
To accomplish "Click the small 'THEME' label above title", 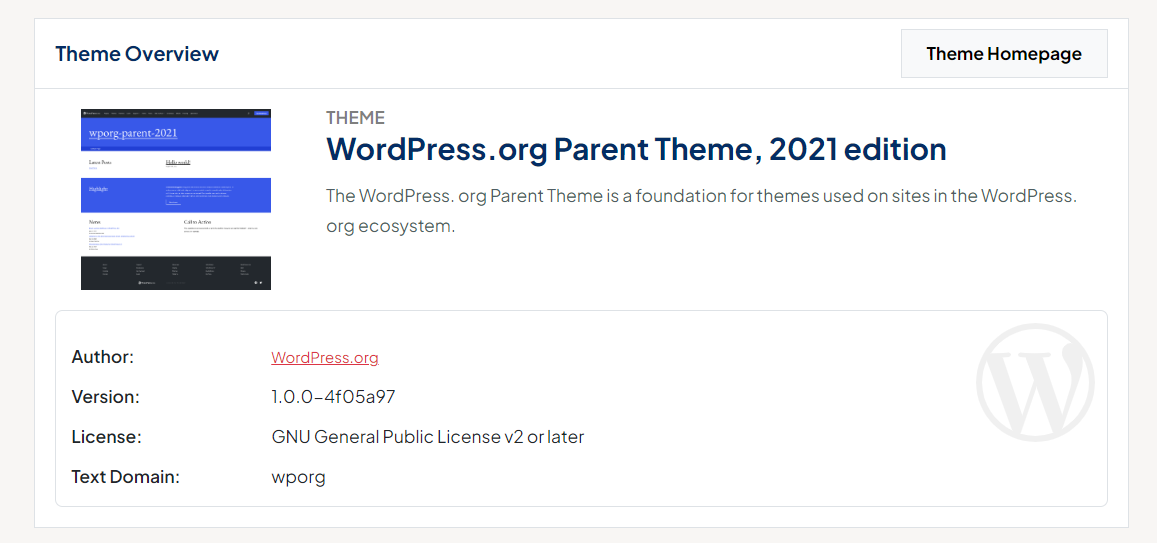I will pos(356,118).
